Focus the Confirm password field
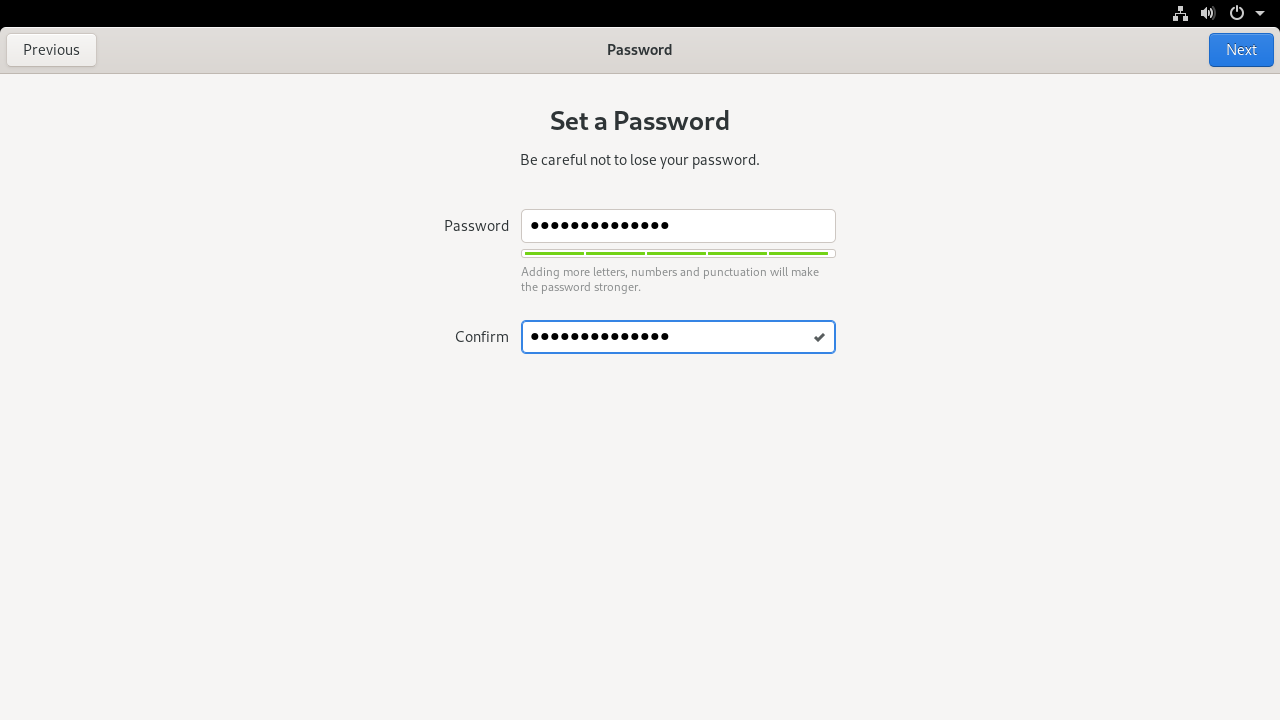 (678, 337)
